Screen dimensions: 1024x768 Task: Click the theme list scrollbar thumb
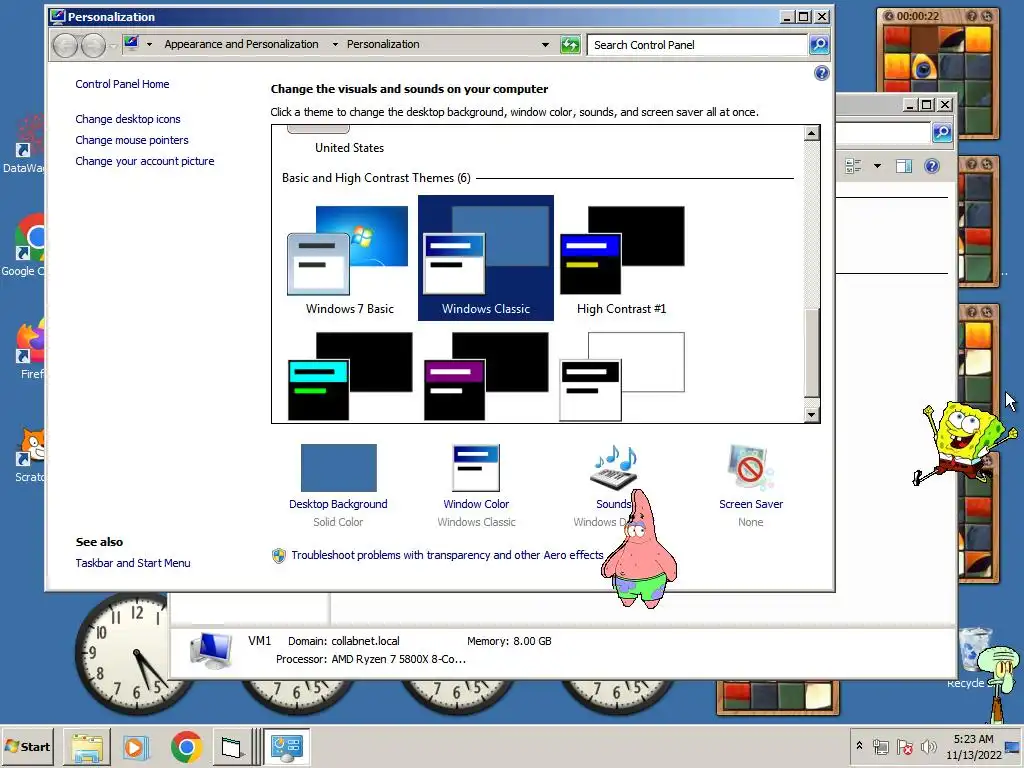click(812, 353)
